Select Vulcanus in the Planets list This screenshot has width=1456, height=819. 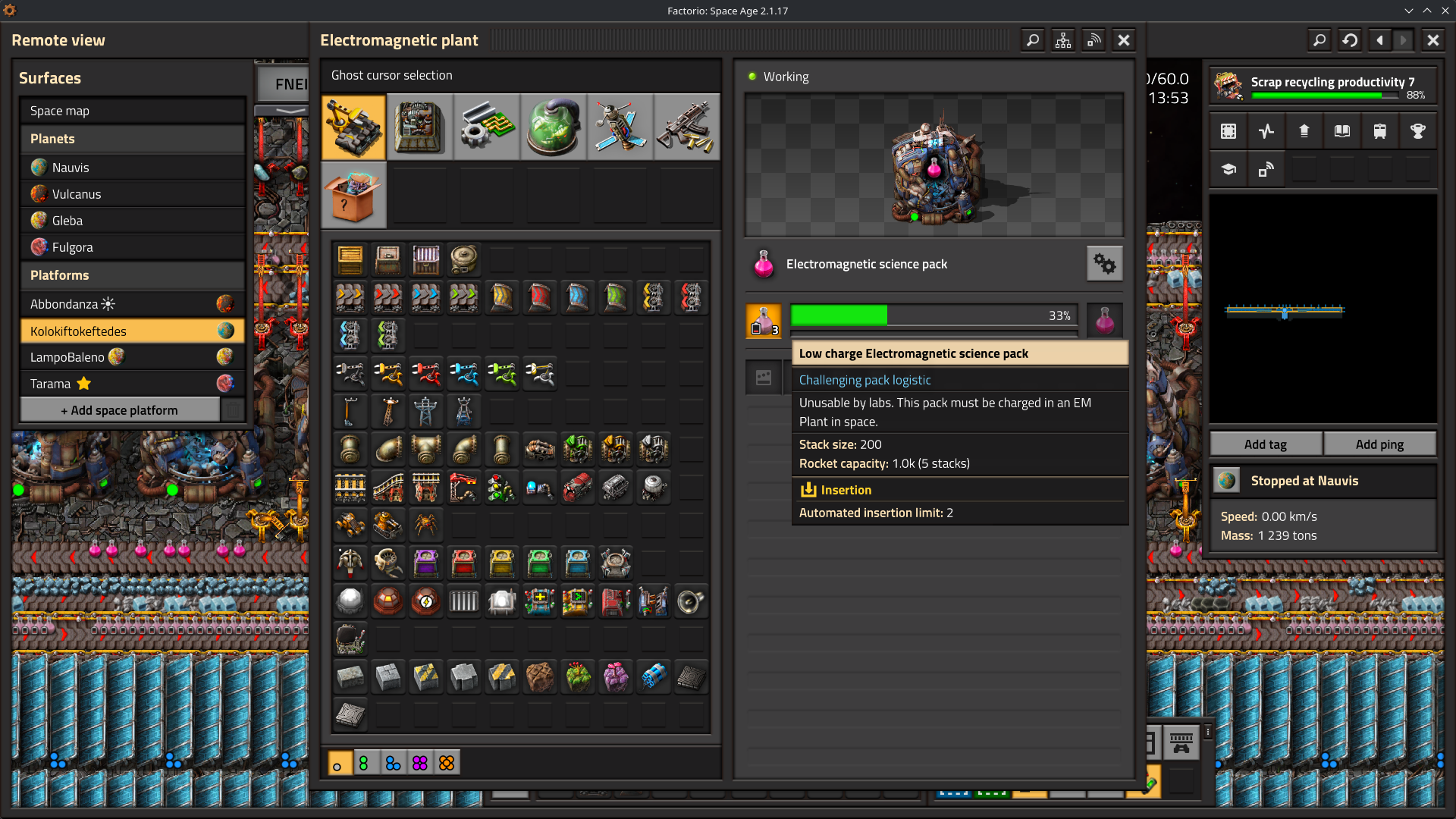133,194
